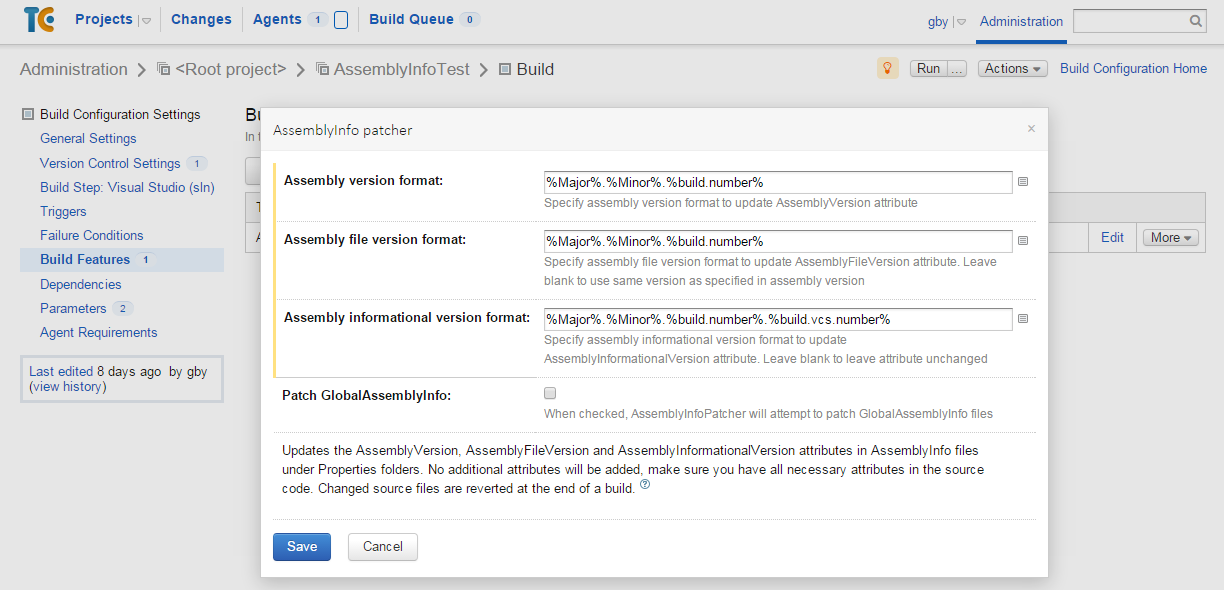Click the TeamCity logo icon
Viewport: 1224px width, 590px height.
pyautogui.click(x=39, y=19)
